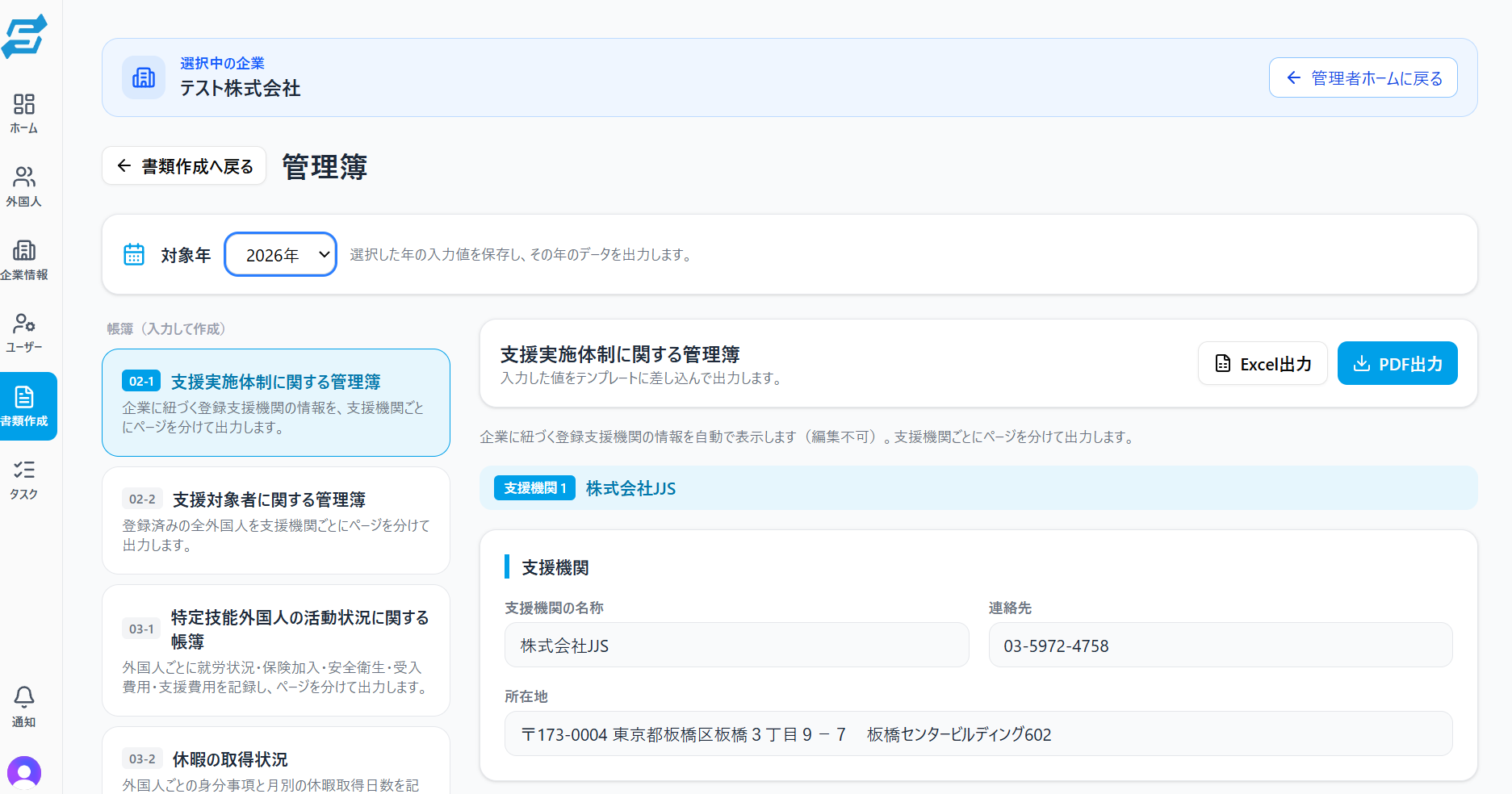Select 03-2 休暇の取得状況 item
The image size is (1512, 794).
276,761
